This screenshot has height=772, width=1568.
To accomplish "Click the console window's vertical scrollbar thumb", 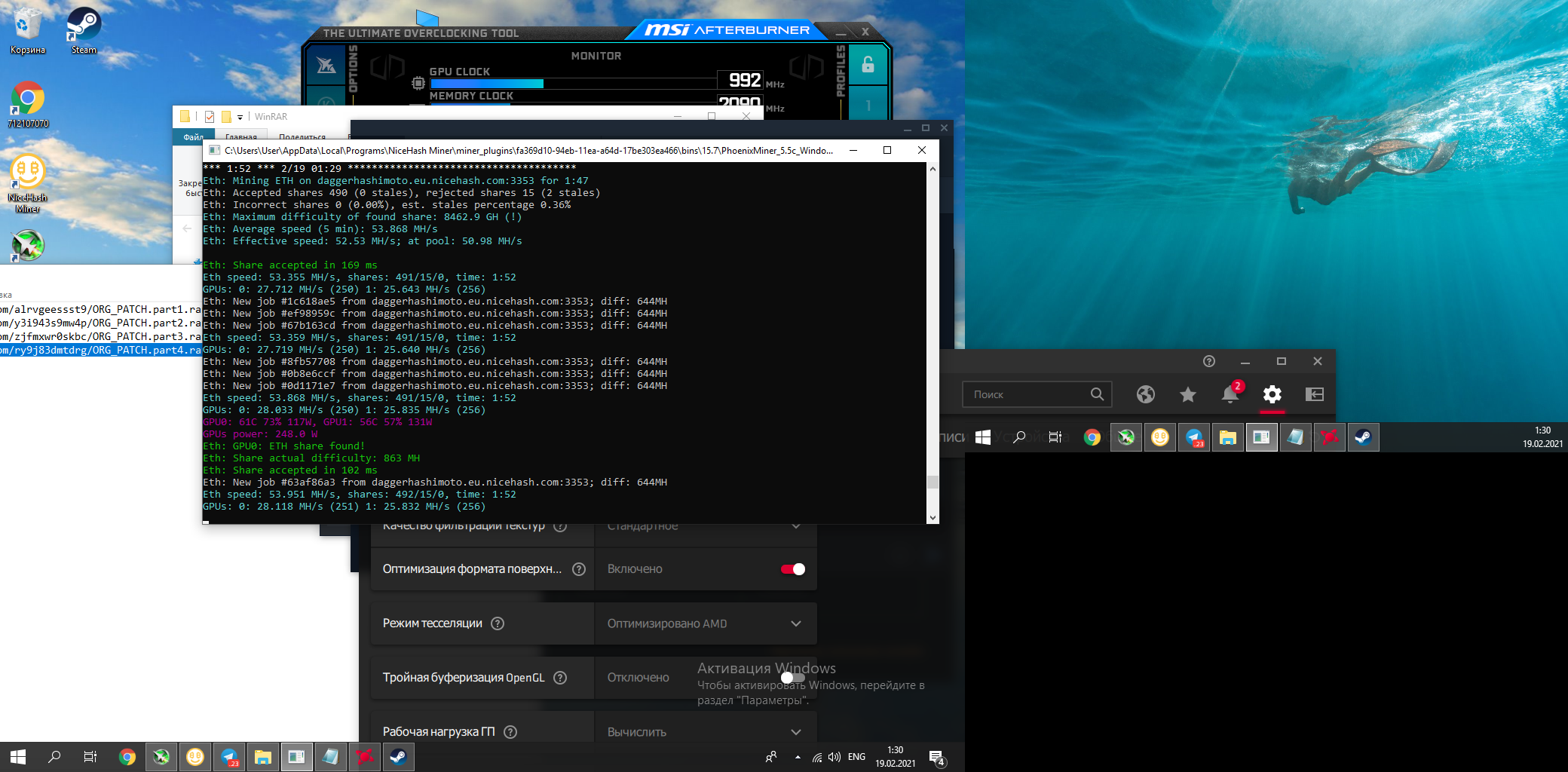I will click(933, 482).
